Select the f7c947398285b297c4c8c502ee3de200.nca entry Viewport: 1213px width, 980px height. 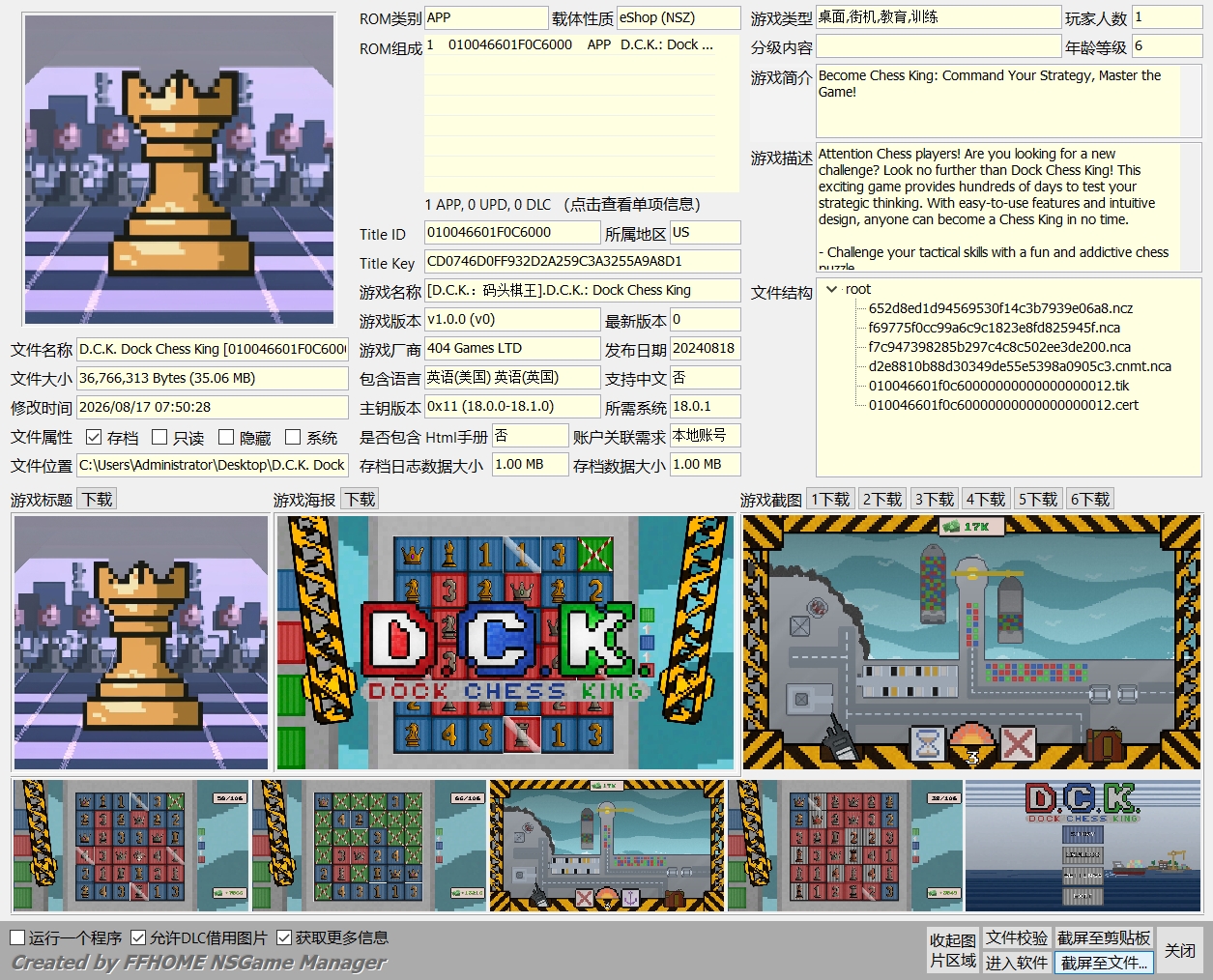(x=999, y=347)
